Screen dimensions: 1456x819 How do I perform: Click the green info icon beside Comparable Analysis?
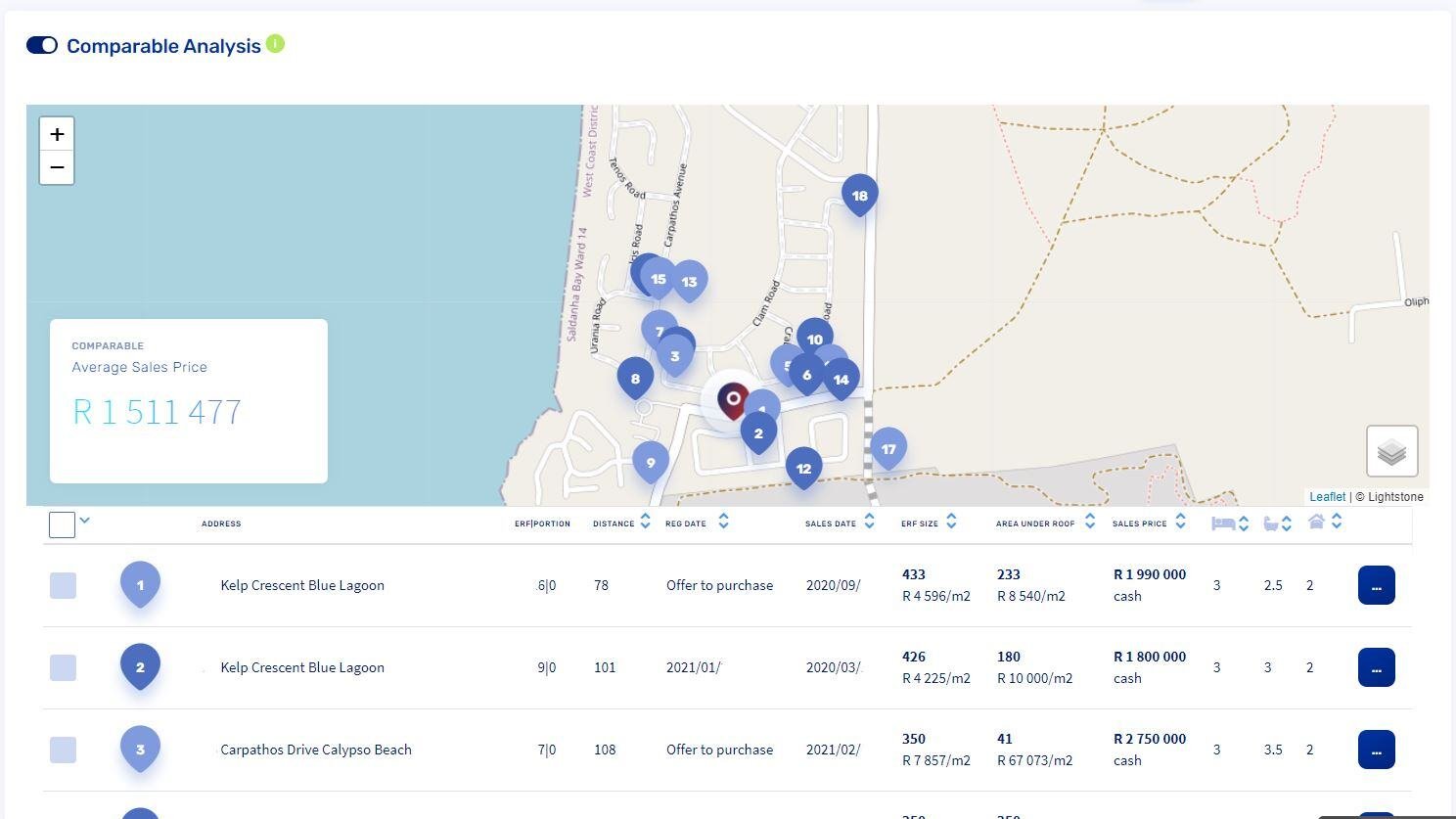click(x=275, y=44)
